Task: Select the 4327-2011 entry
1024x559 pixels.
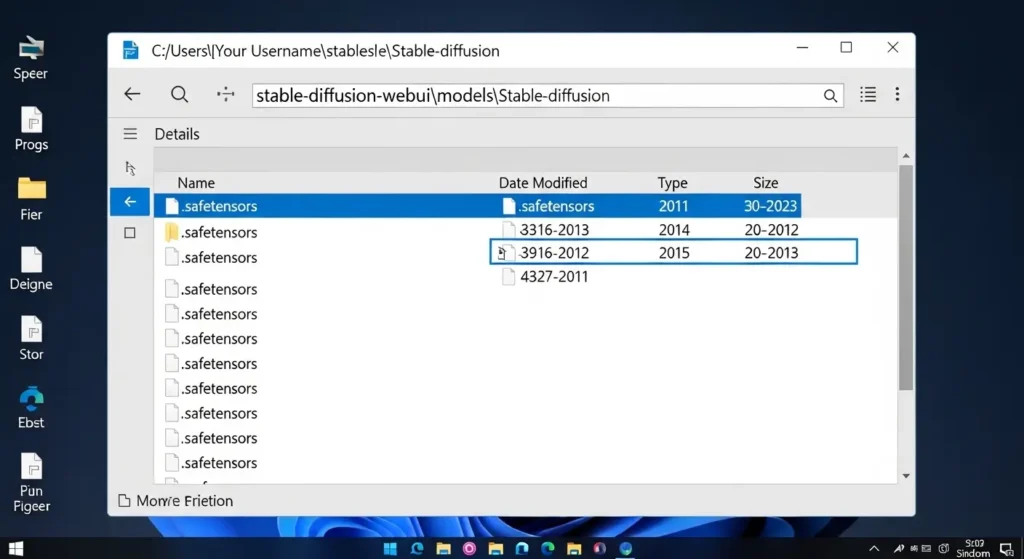Action: click(x=545, y=276)
